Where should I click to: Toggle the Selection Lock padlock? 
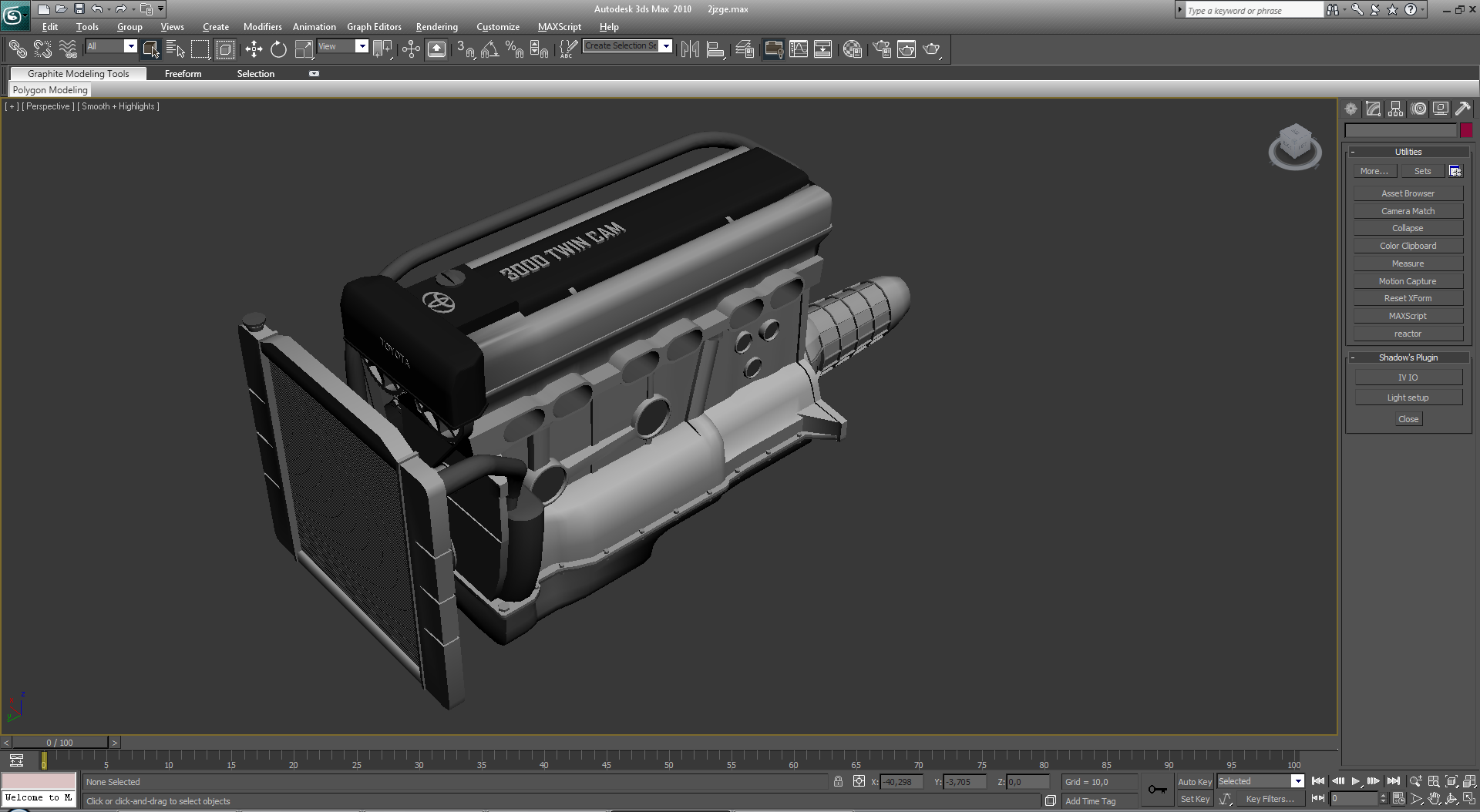point(838,781)
